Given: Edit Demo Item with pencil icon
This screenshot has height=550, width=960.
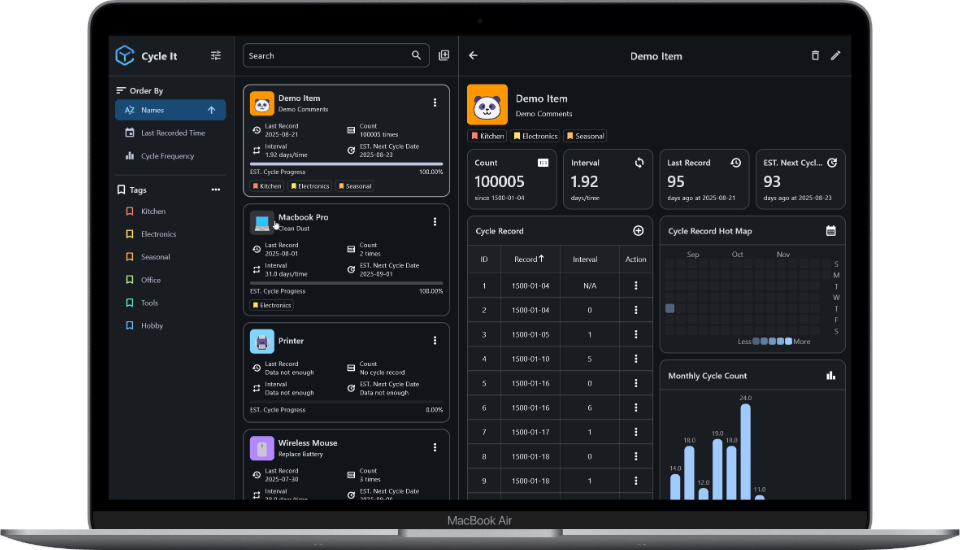Looking at the screenshot, I should (x=836, y=56).
